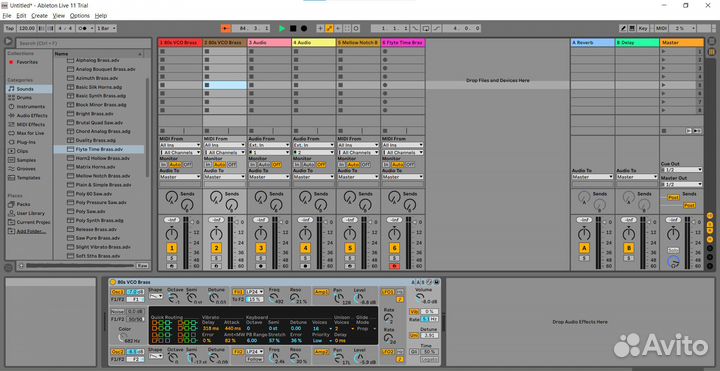Enable the MIDI map mode switch

pyautogui.click(x=661, y=28)
